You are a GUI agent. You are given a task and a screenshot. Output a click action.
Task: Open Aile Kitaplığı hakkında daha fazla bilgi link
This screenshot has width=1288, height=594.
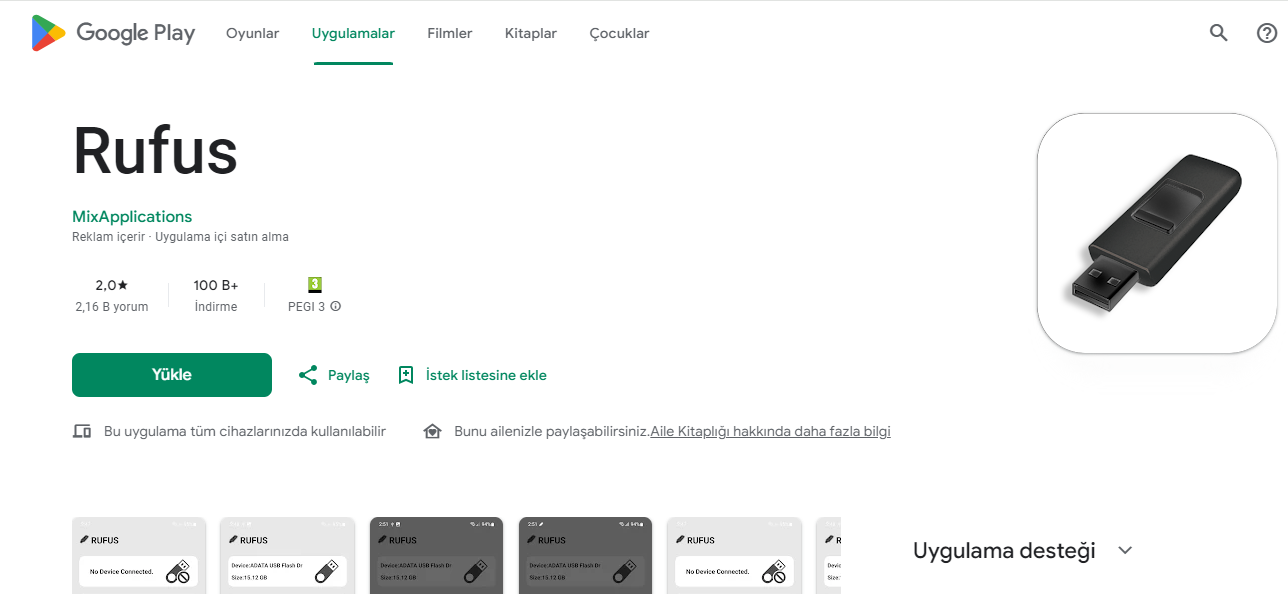point(770,431)
